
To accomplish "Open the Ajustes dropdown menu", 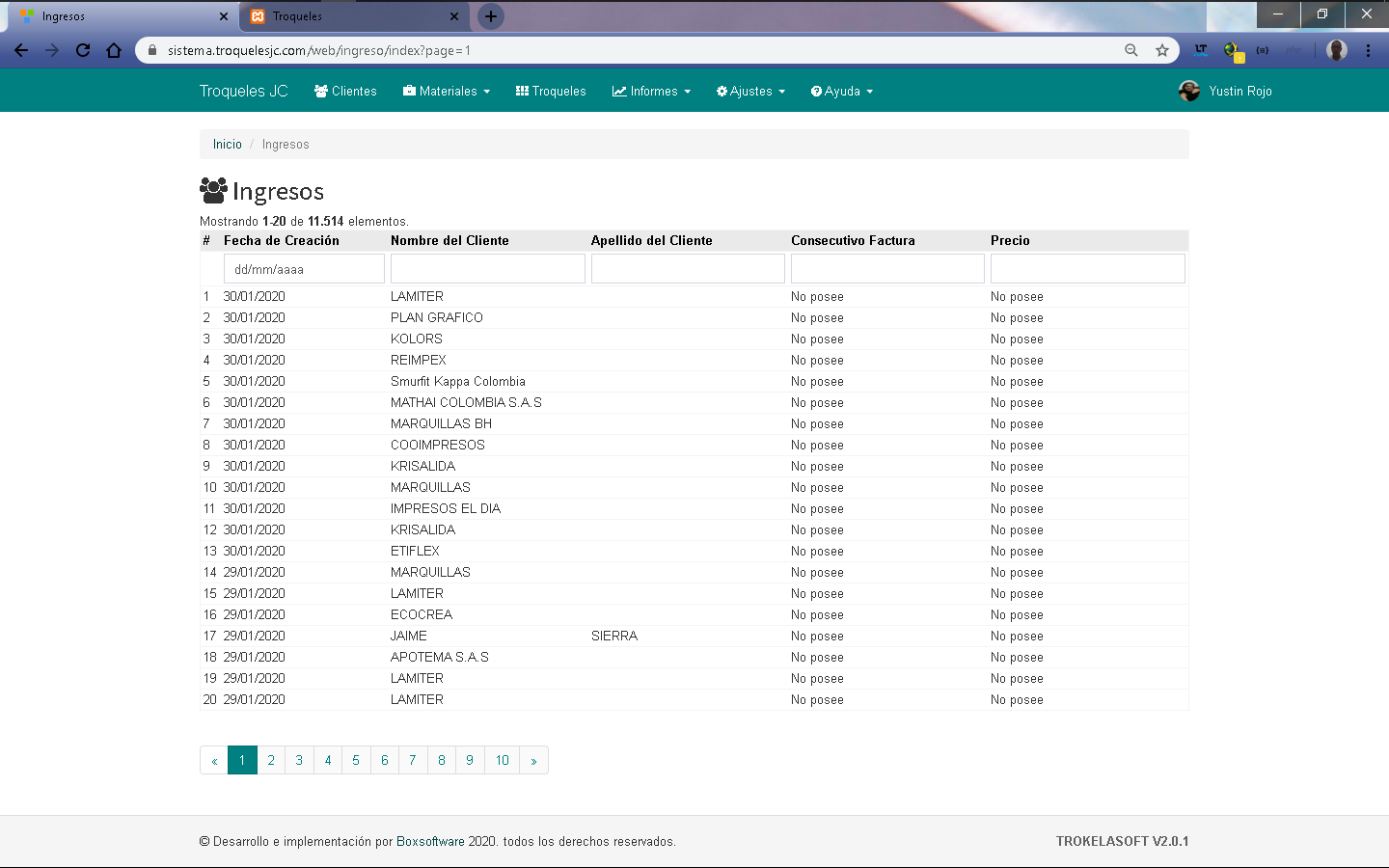I will tap(750, 91).
